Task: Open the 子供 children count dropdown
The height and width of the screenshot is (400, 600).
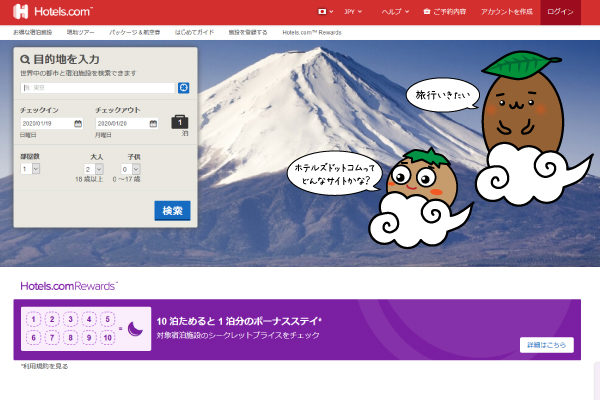Action: pos(133,169)
